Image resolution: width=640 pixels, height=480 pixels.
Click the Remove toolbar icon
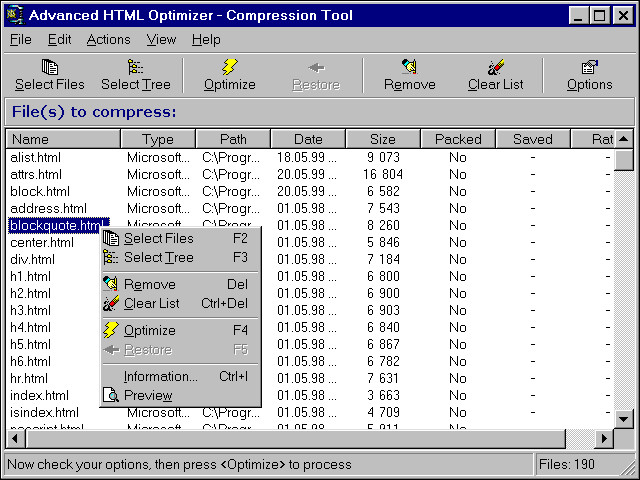click(x=409, y=67)
